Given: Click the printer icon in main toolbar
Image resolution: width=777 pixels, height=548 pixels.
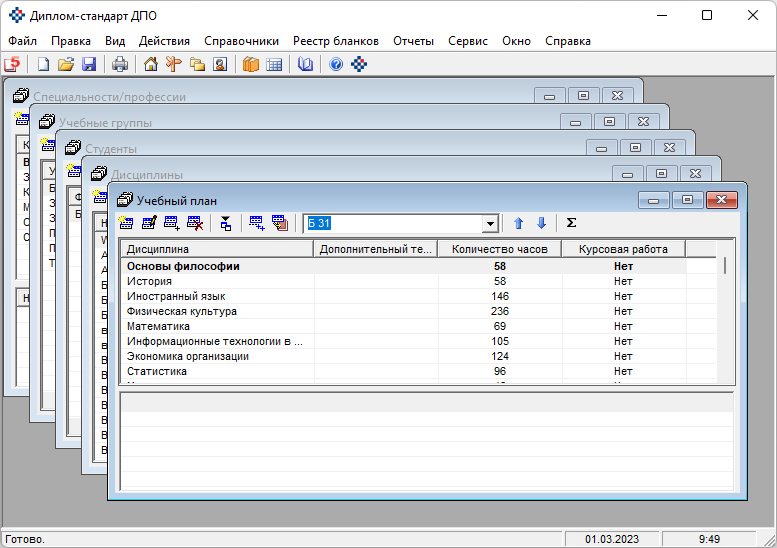Looking at the screenshot, I should pyautogui.click(x=120, y=65).
